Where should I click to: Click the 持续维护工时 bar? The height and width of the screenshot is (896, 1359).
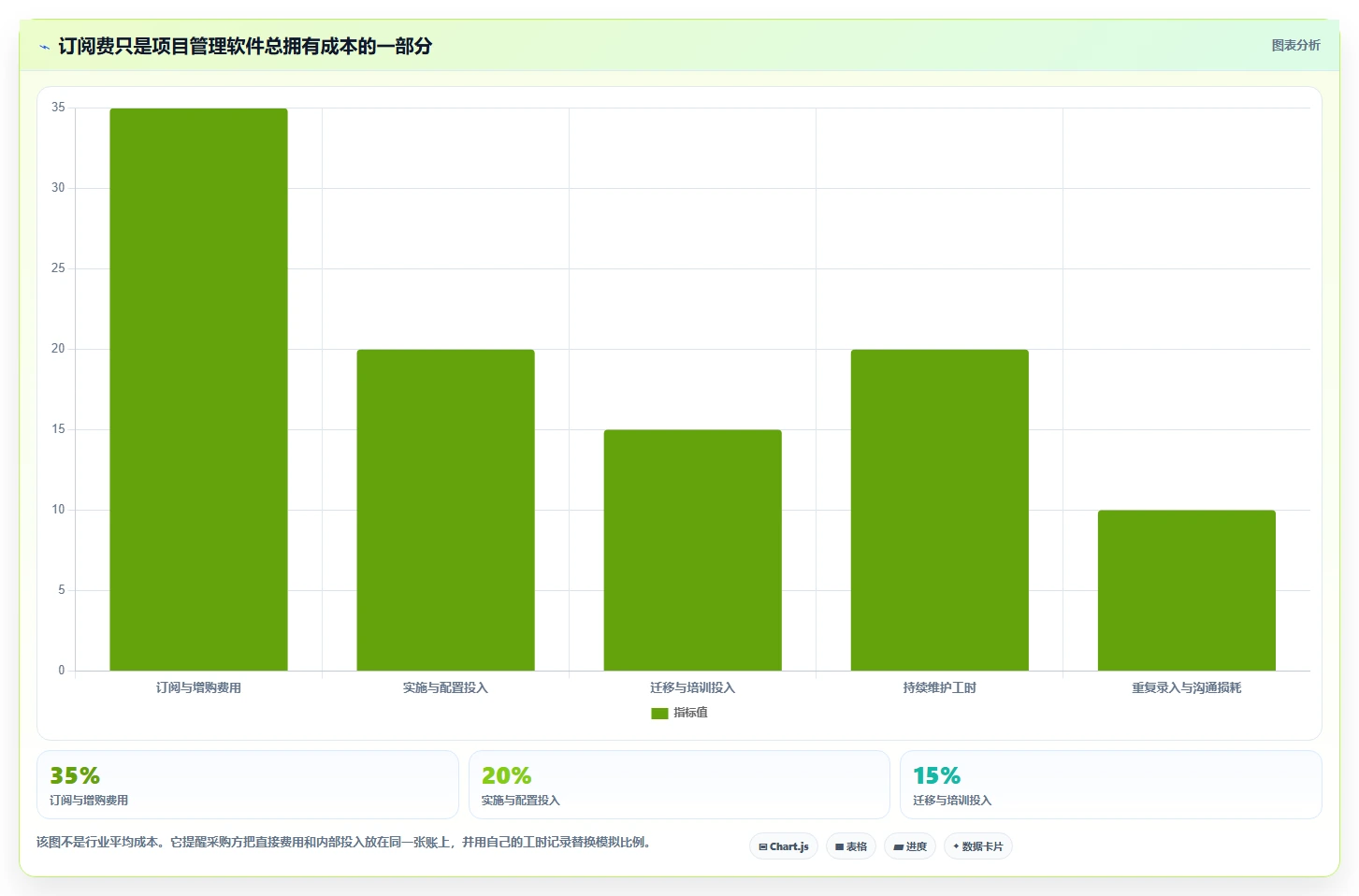pyautogui.click(x=939, y=510)
